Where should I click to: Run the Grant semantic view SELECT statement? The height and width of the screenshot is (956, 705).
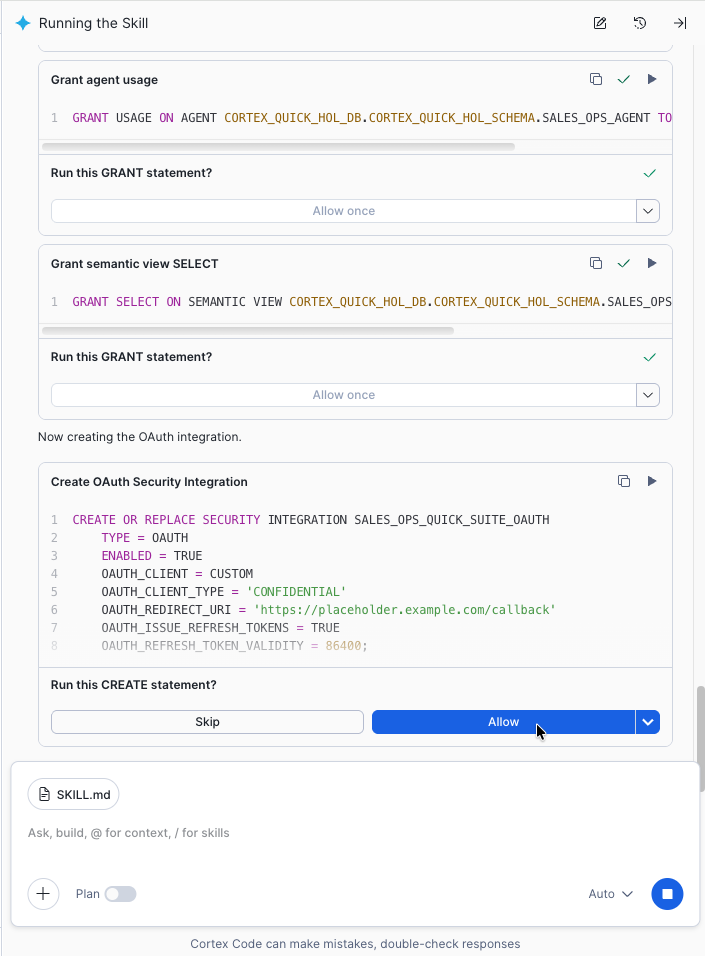(652, 263)
